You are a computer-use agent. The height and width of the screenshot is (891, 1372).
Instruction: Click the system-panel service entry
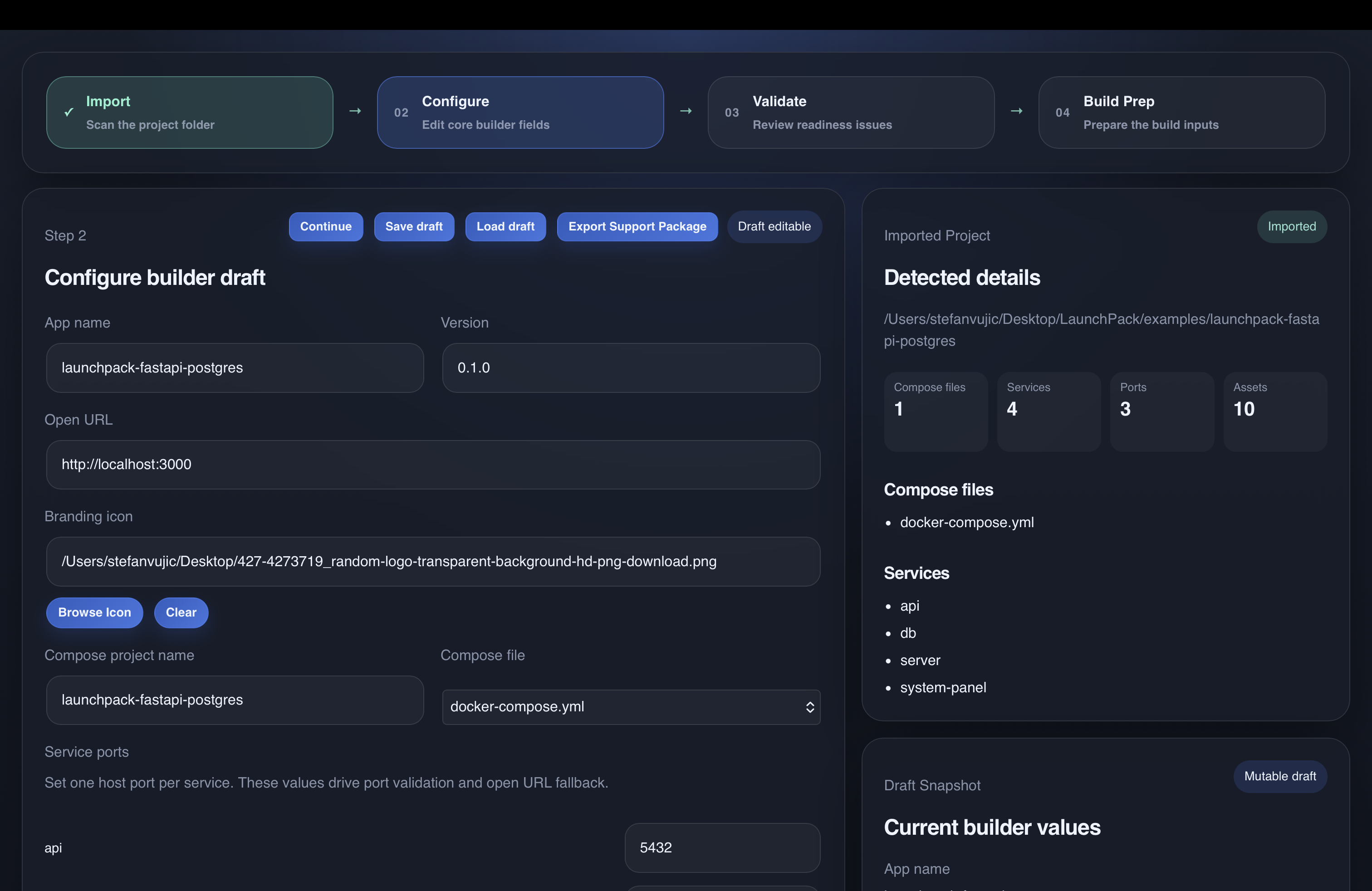coord(943,688)
